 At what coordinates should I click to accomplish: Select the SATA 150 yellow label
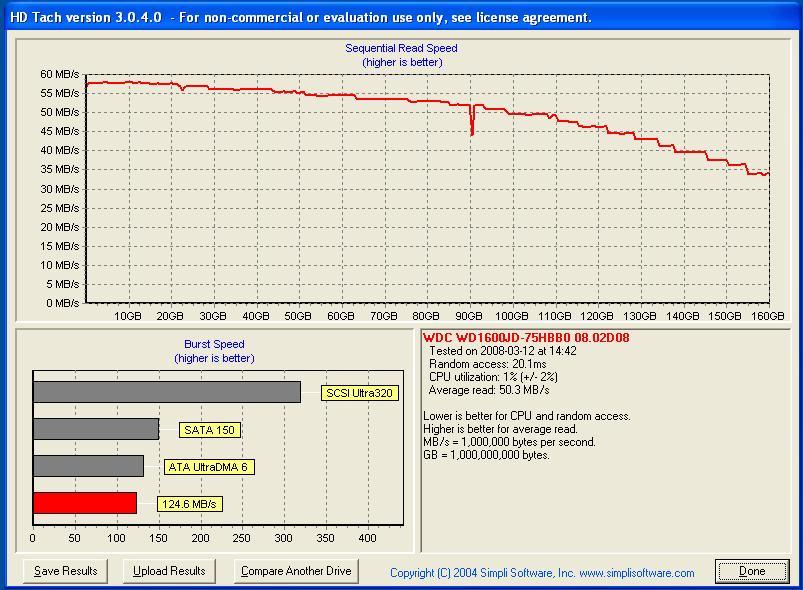pos(210,430)
